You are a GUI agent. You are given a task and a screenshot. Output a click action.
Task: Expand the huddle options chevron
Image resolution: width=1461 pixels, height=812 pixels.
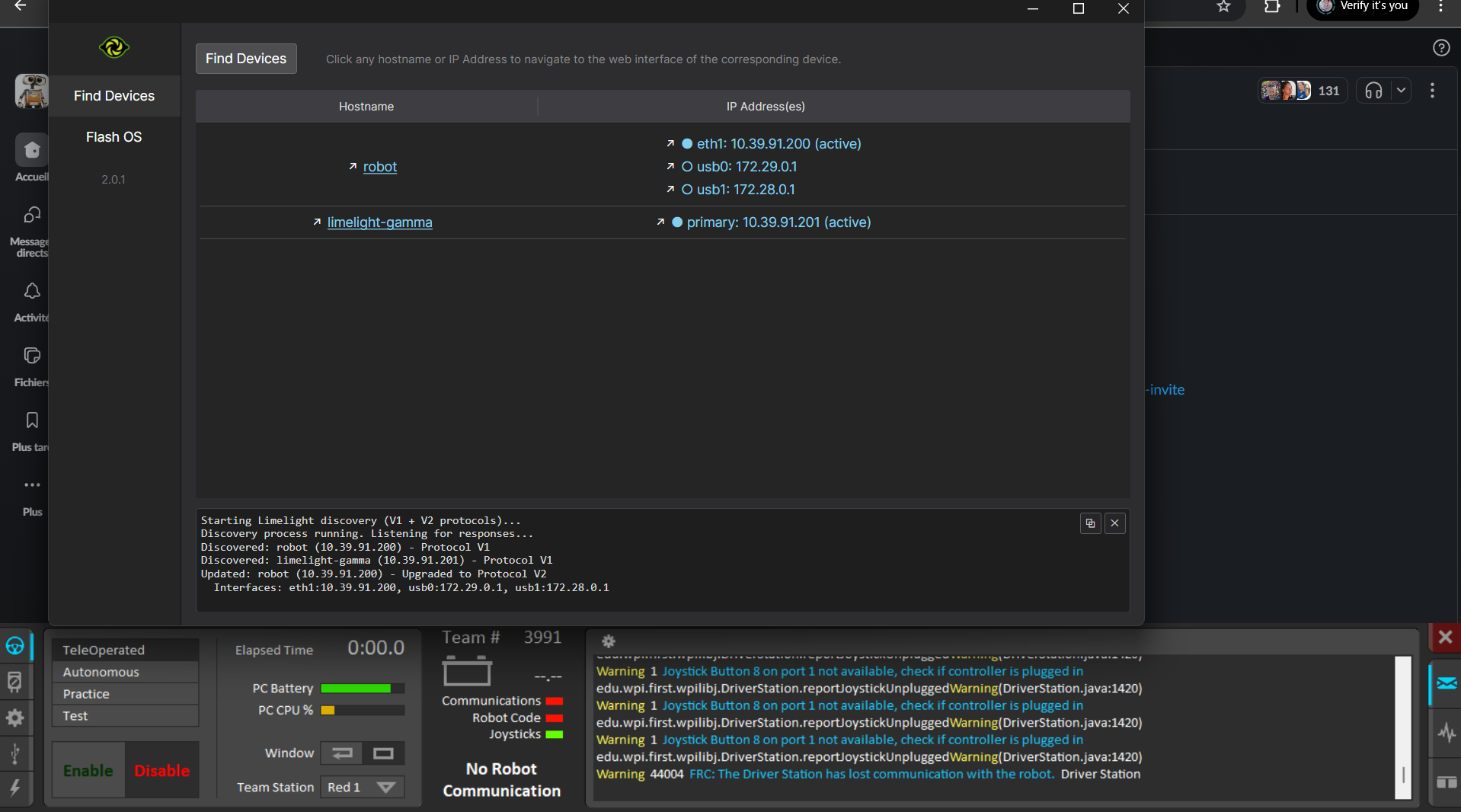pos(1400,91)
